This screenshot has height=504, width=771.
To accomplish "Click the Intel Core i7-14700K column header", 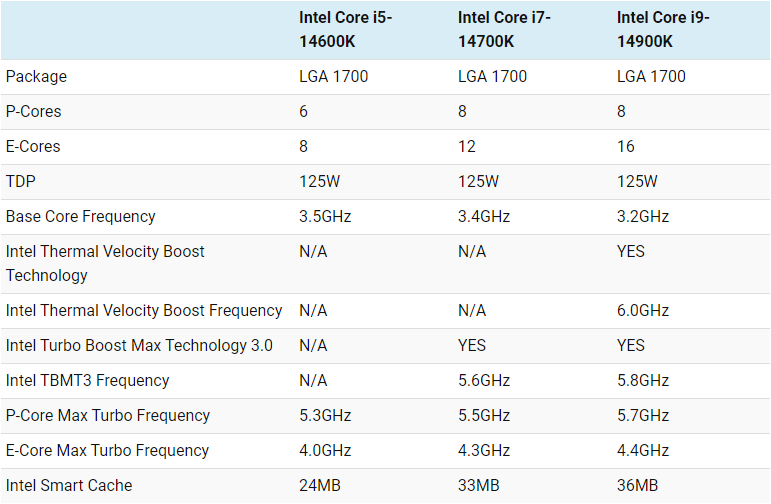I will tap(504, 29).
